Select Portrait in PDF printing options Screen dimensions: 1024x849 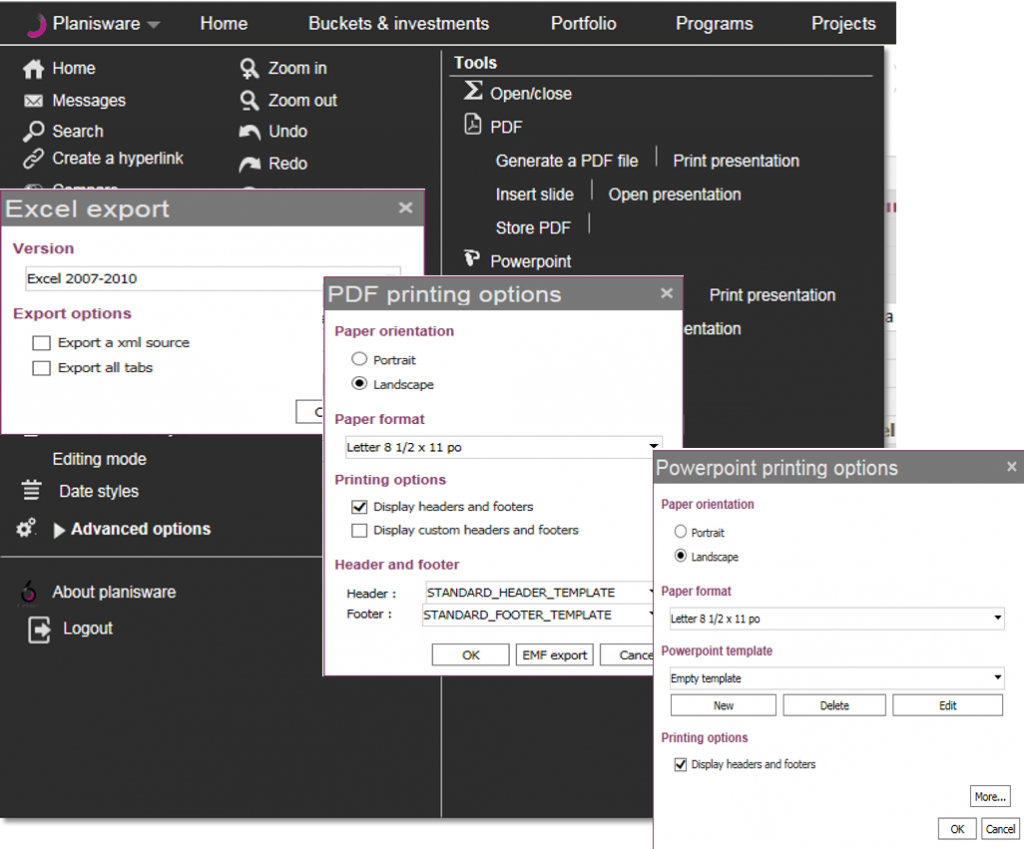click(359, 359)
